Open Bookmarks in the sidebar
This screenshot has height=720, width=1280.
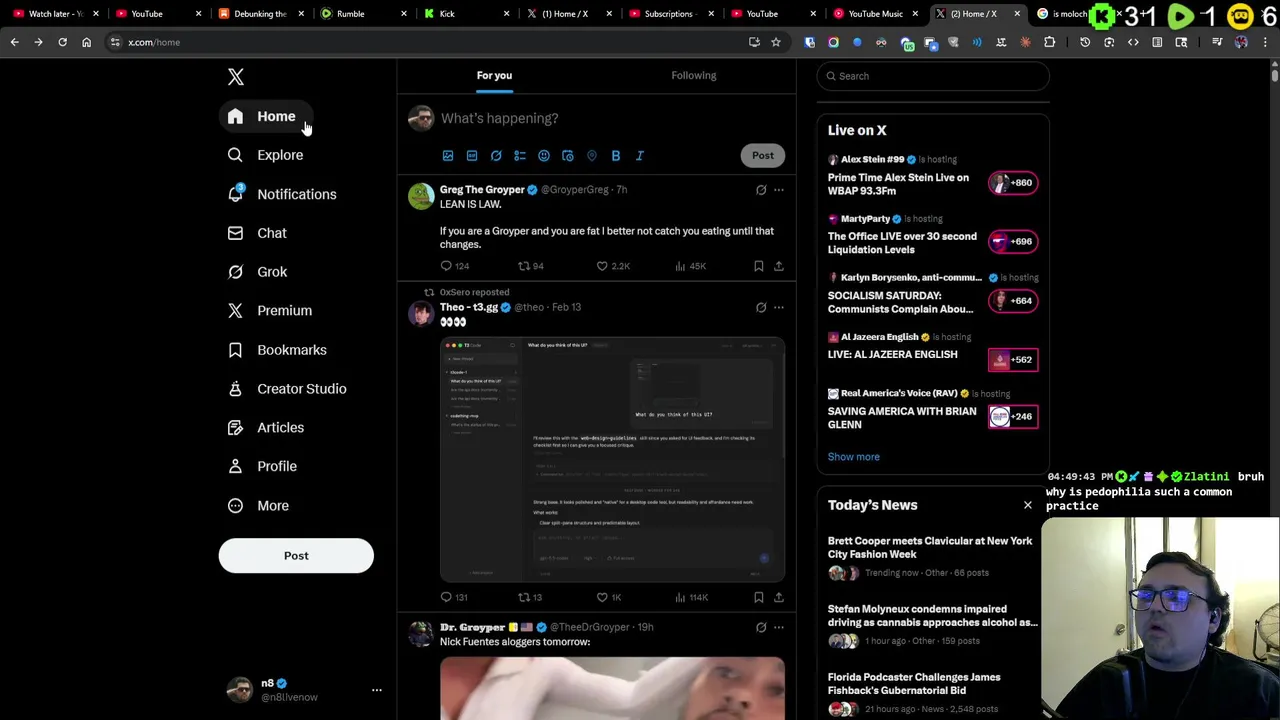coord(277,350)
